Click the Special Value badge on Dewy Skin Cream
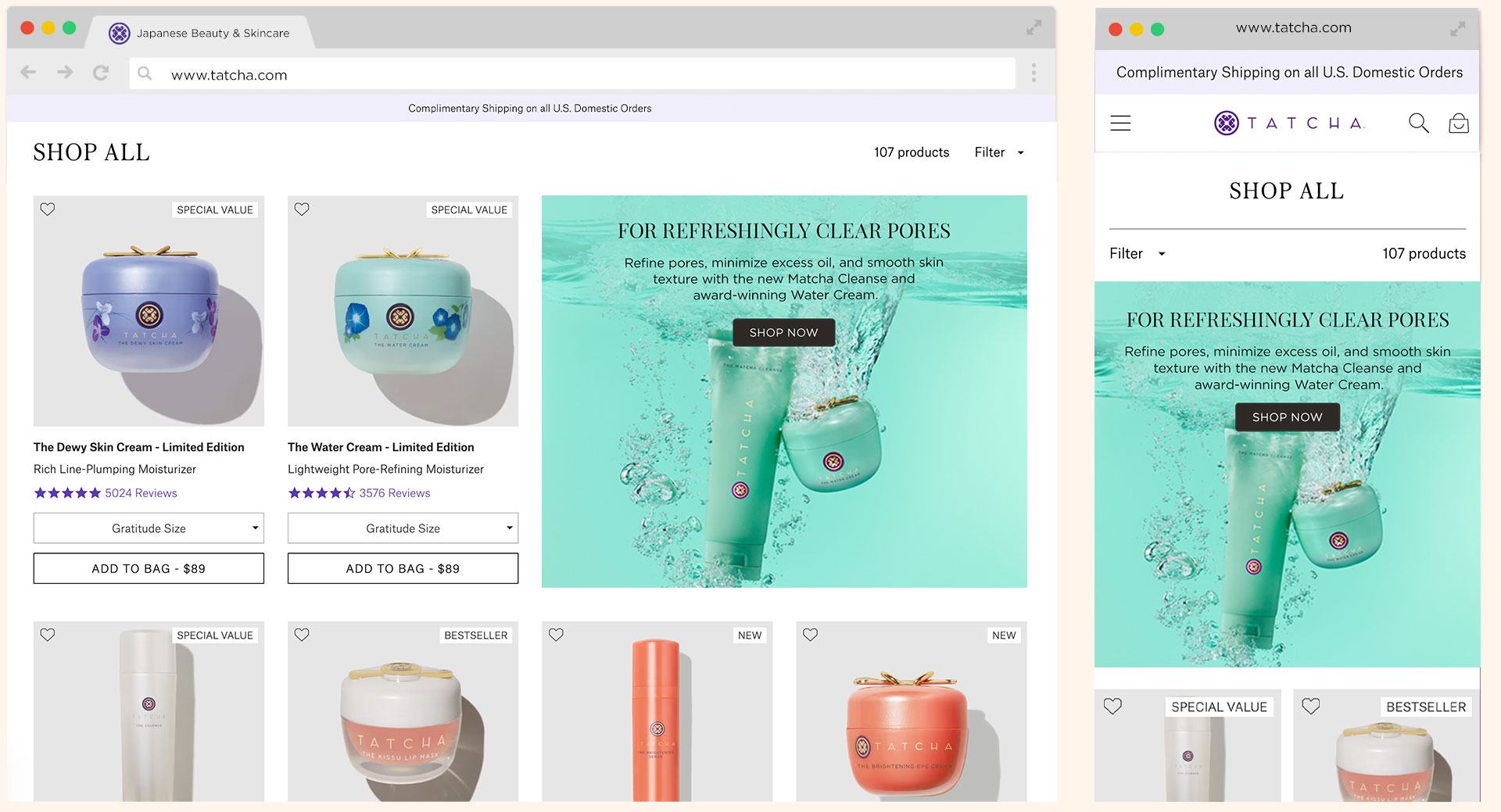This screenshot has height=812, width=1501. coord(215,209)
